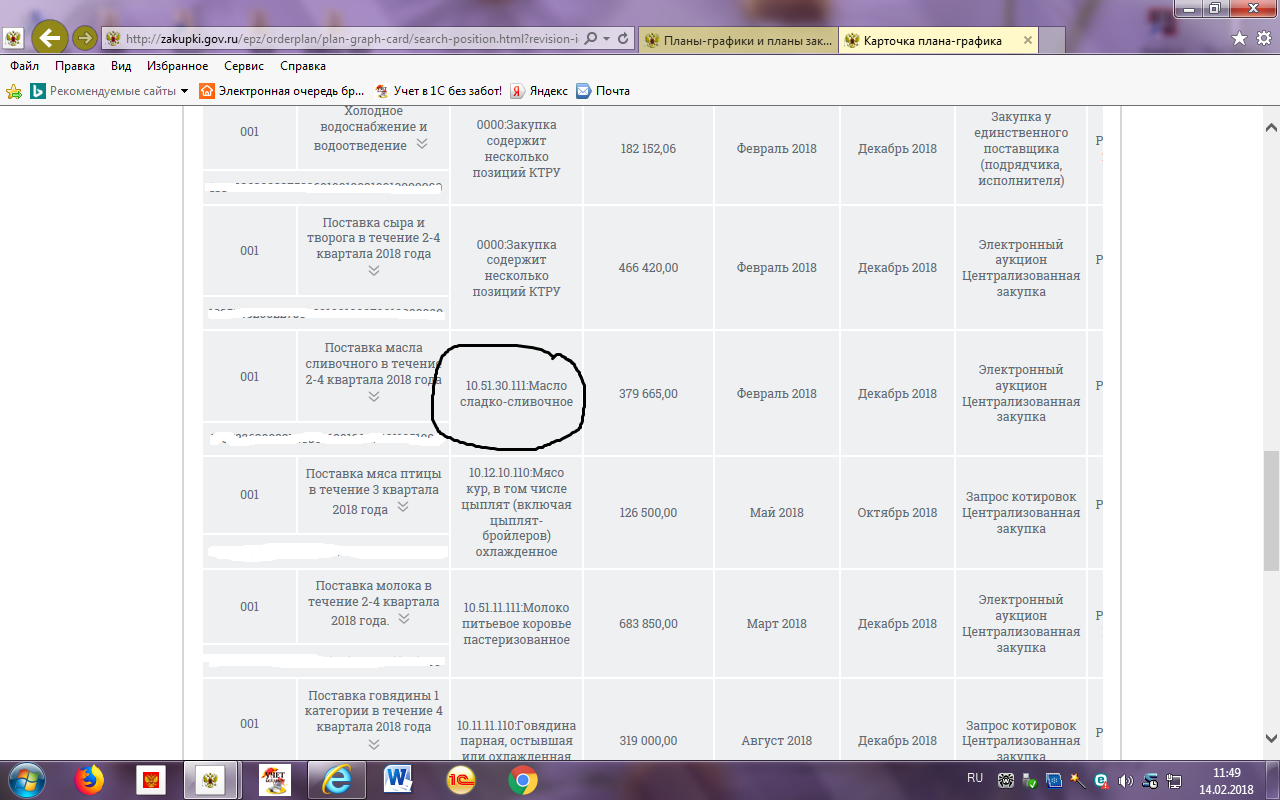The height and width of the screenshot is (800, 1280).
Task: Launch Firefox from the taskbar
Action: (90, 779)
